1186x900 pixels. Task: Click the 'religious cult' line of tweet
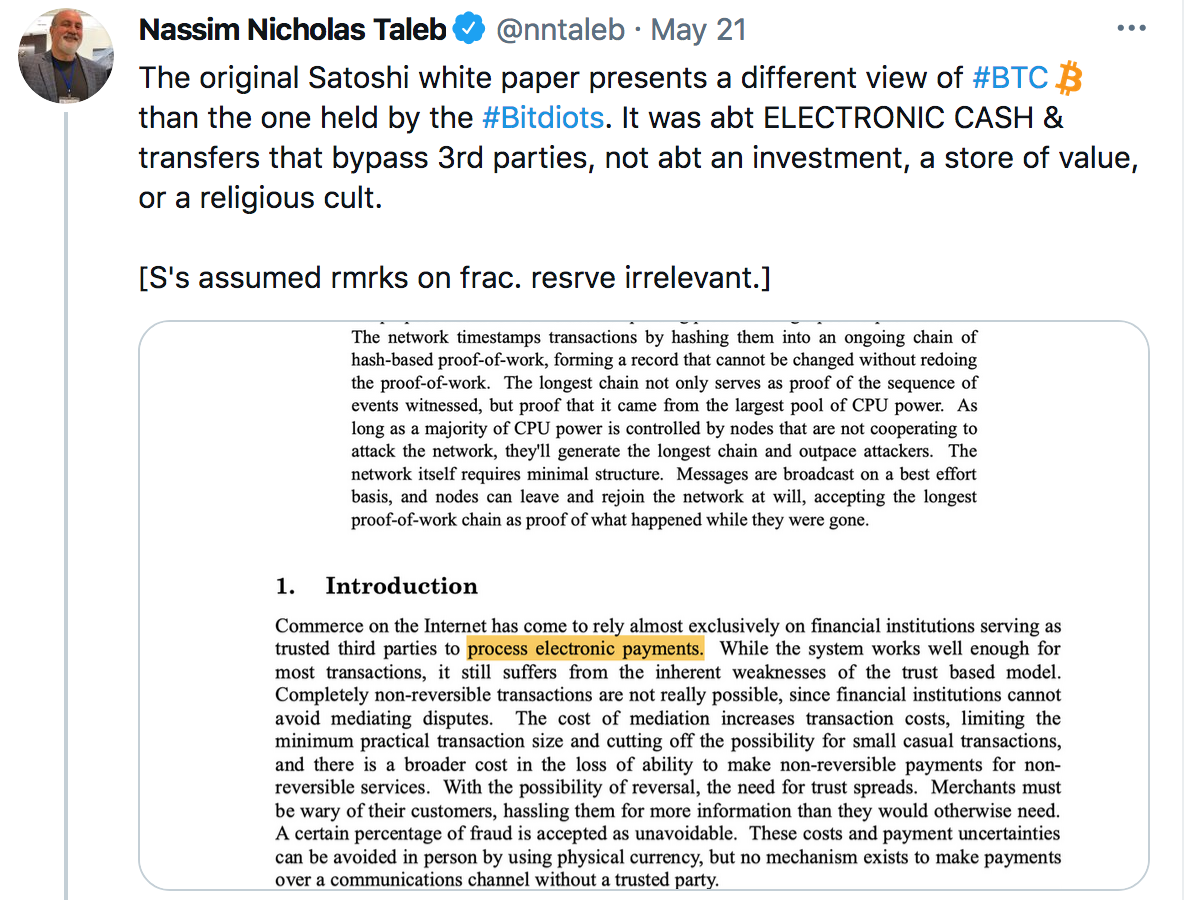[x=260, y=198]
